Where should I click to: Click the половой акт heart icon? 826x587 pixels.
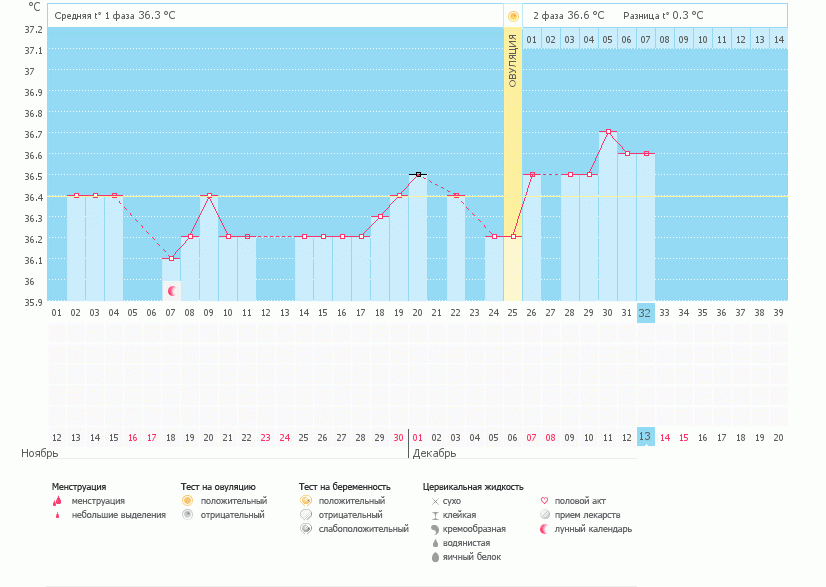tap(544, 501)
